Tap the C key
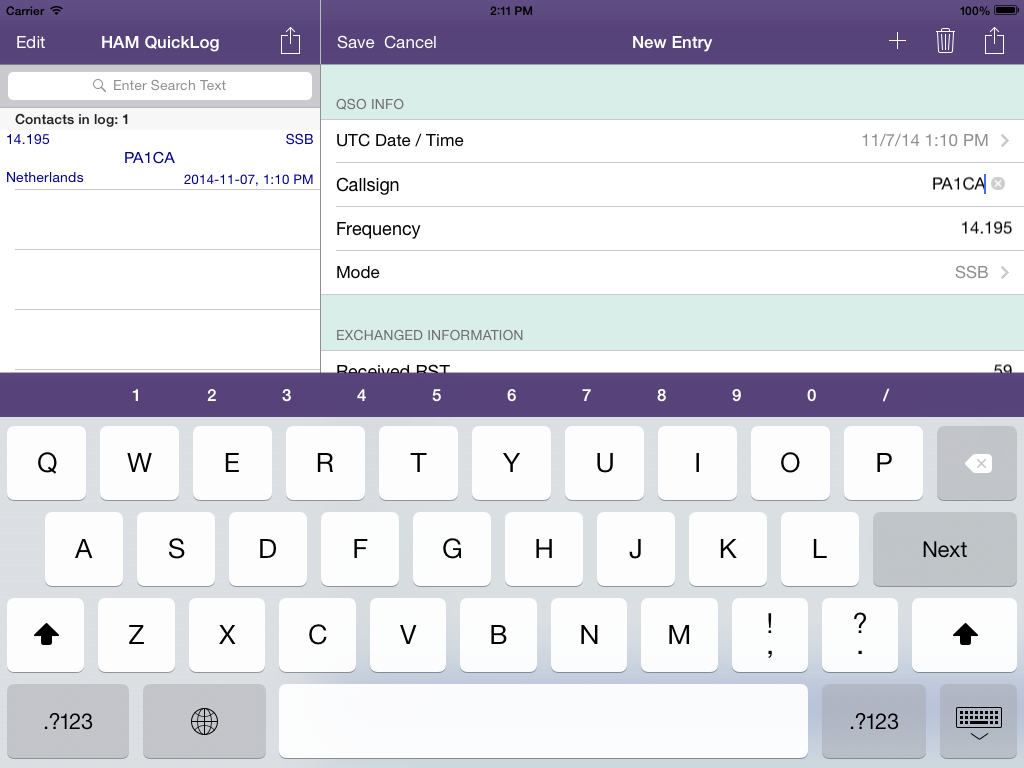 coord(317,634)
